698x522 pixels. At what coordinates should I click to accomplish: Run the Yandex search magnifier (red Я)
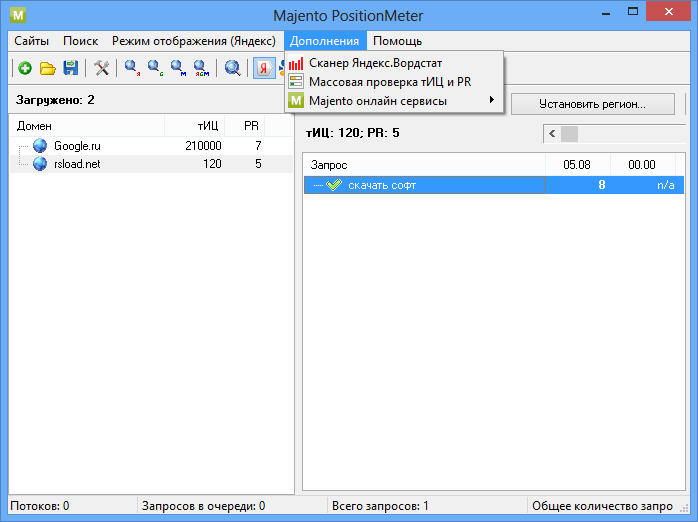pos(132,68)
